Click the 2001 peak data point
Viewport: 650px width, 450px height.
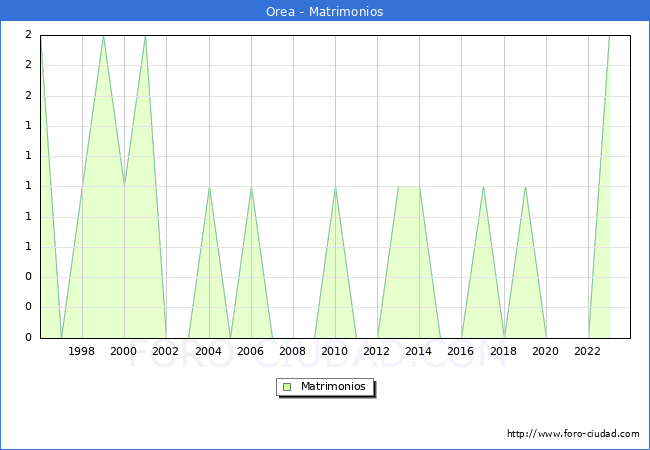146,36
